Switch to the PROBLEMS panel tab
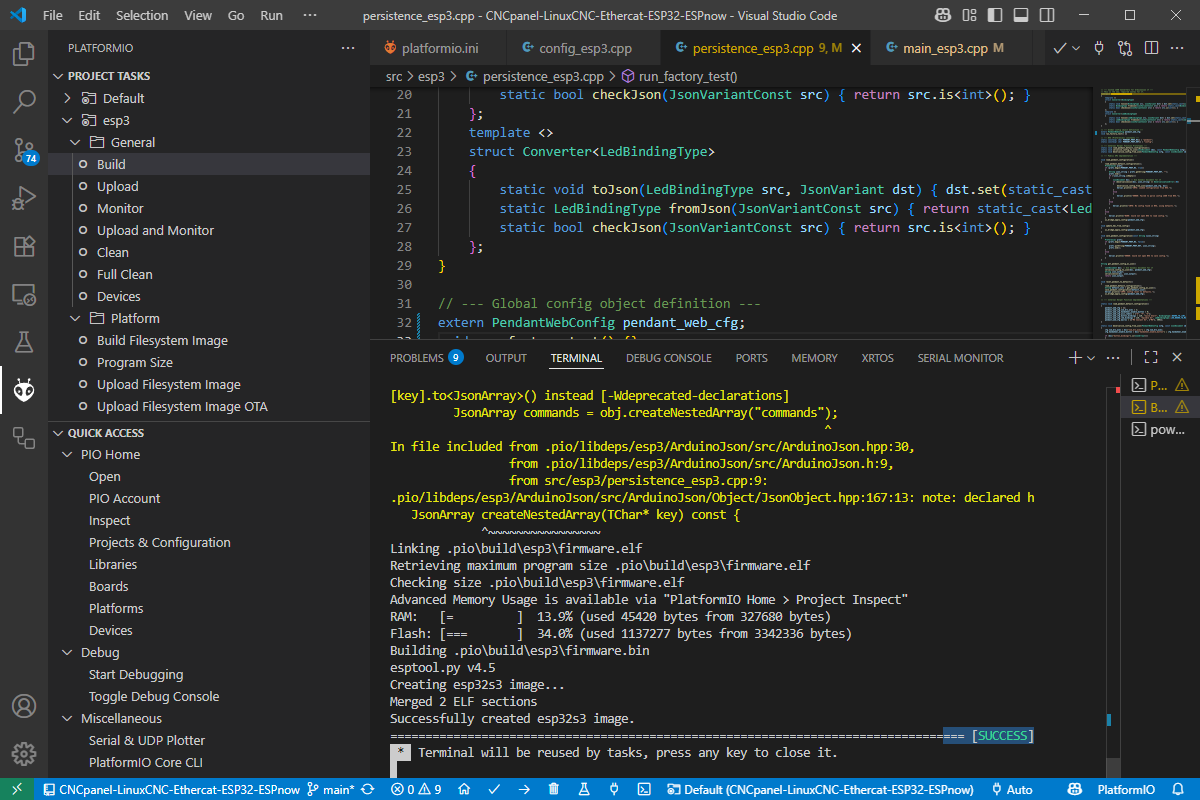Screen dimensions: 1200x800 coord(416,358)
